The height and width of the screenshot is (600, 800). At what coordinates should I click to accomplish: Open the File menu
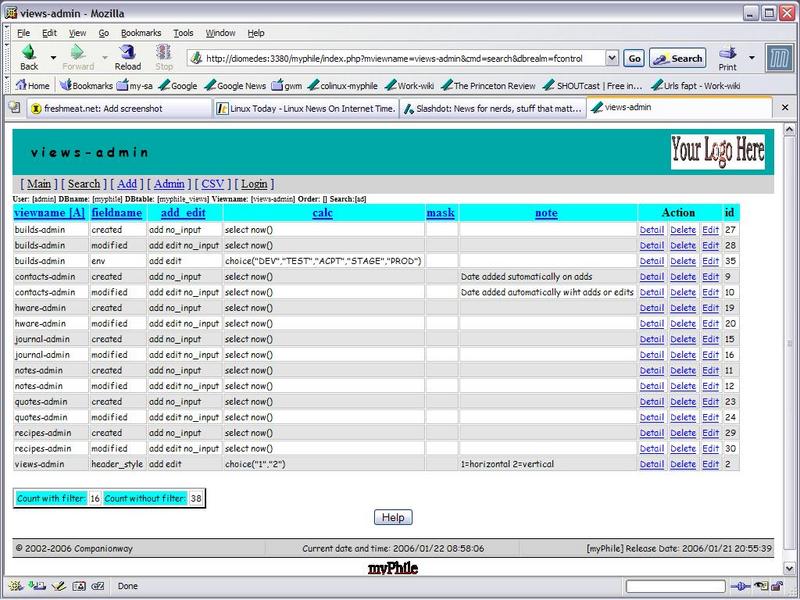pos(23,33)
